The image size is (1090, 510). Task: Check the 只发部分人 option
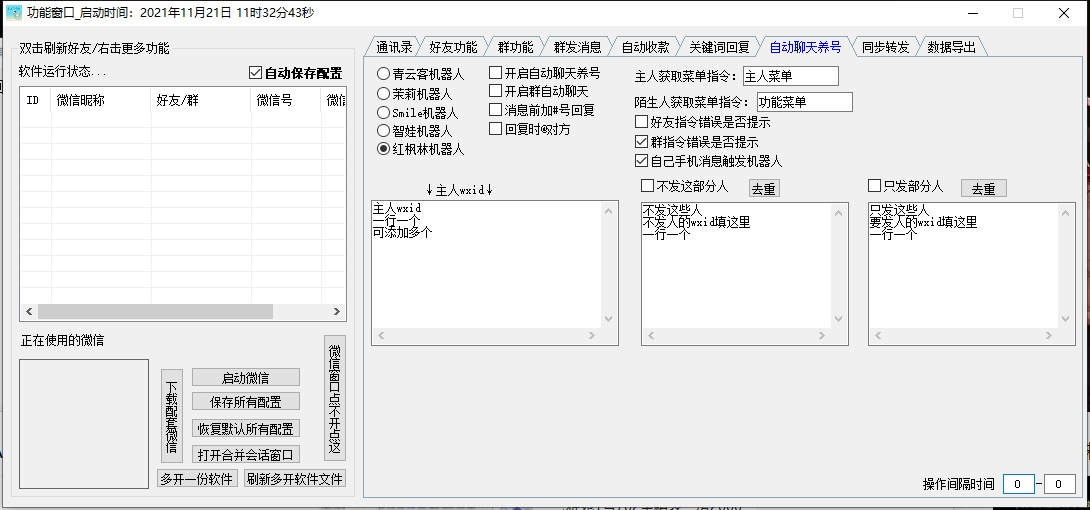pos(875,186)
